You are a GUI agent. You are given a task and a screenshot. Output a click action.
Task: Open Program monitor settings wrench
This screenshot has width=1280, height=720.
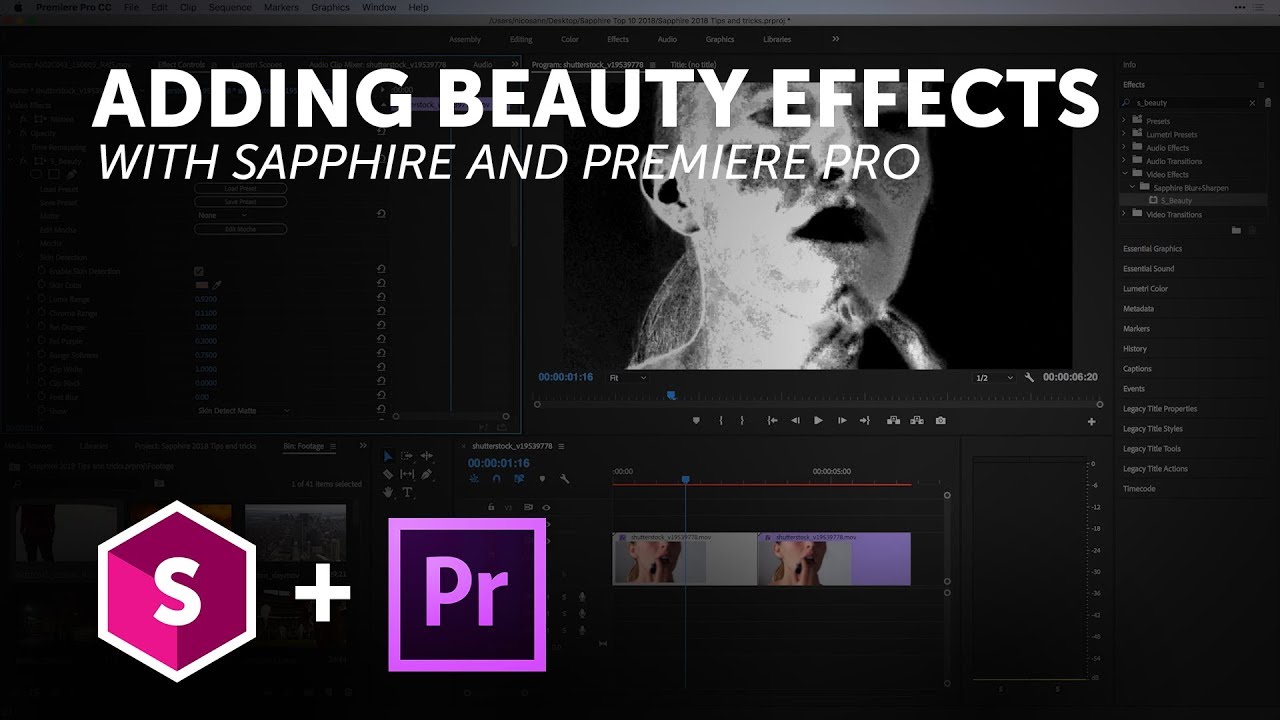pyautogui.click(x=1030, y=378)
